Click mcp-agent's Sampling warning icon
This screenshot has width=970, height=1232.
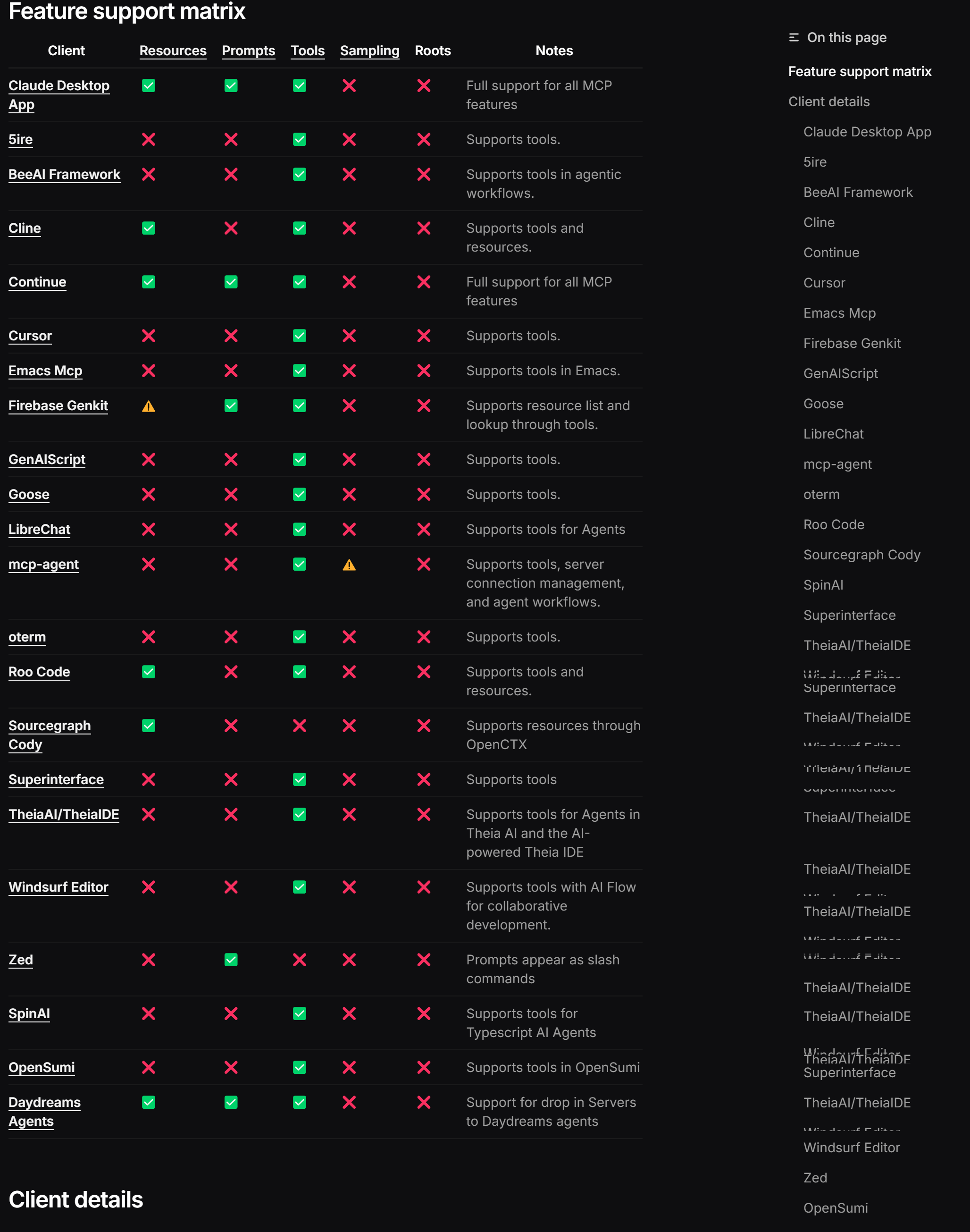pos(349,564)
